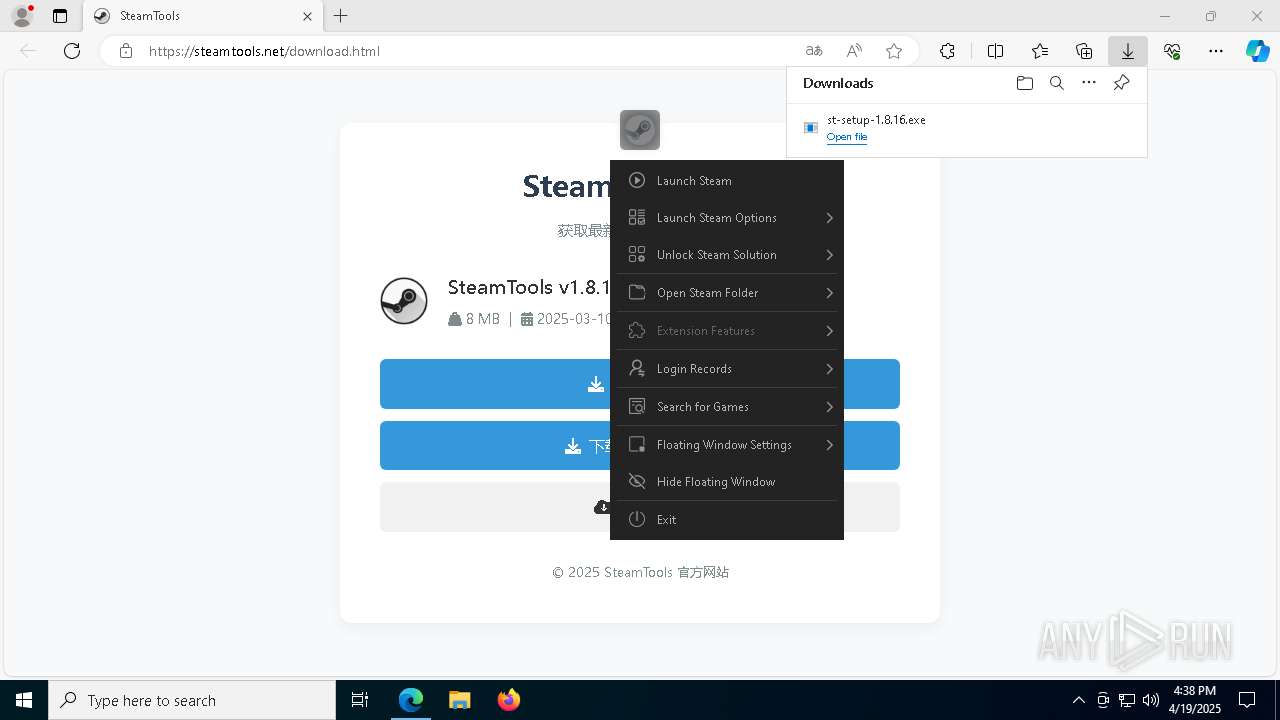1280x720 pixels.
Task: Open File Explorer from taskbar
Action: 459,700
